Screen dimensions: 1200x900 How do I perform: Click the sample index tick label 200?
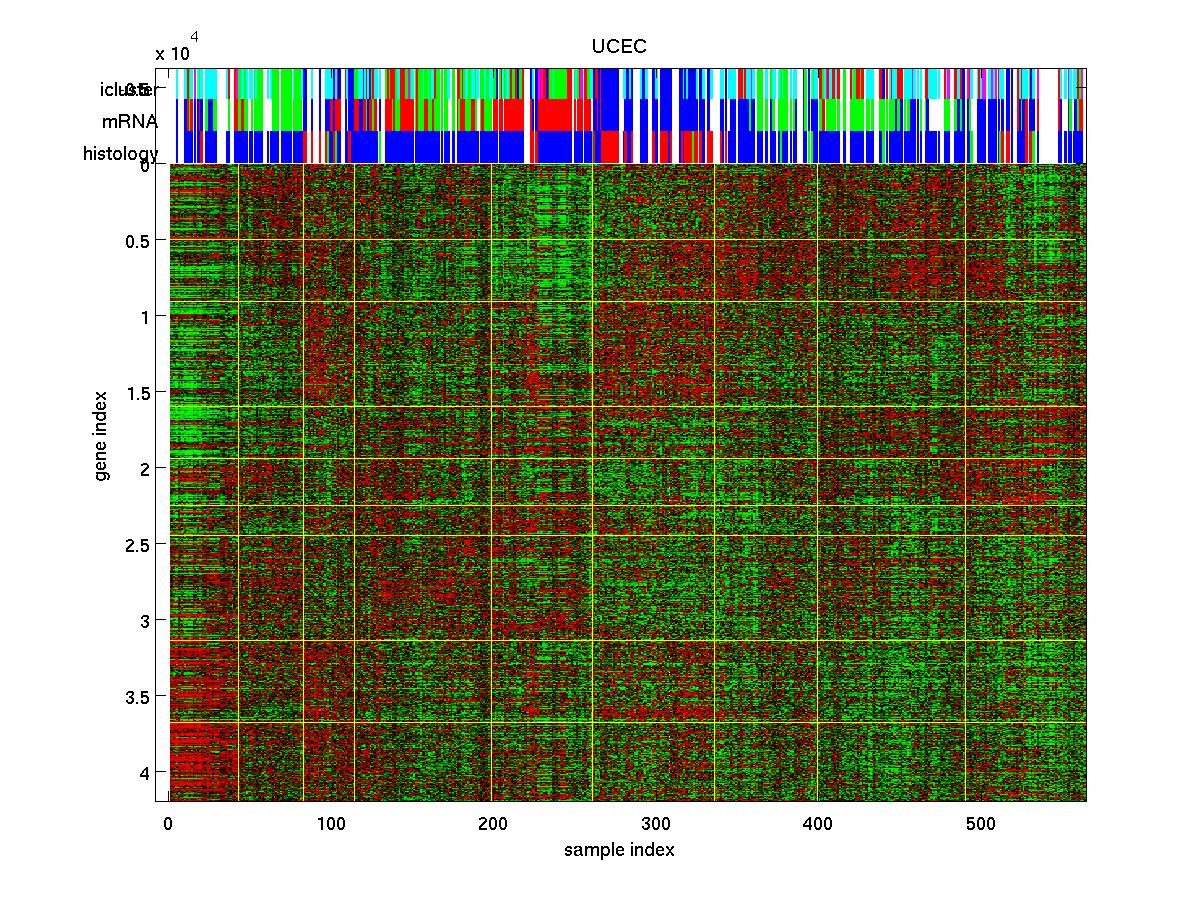point(493,825)
